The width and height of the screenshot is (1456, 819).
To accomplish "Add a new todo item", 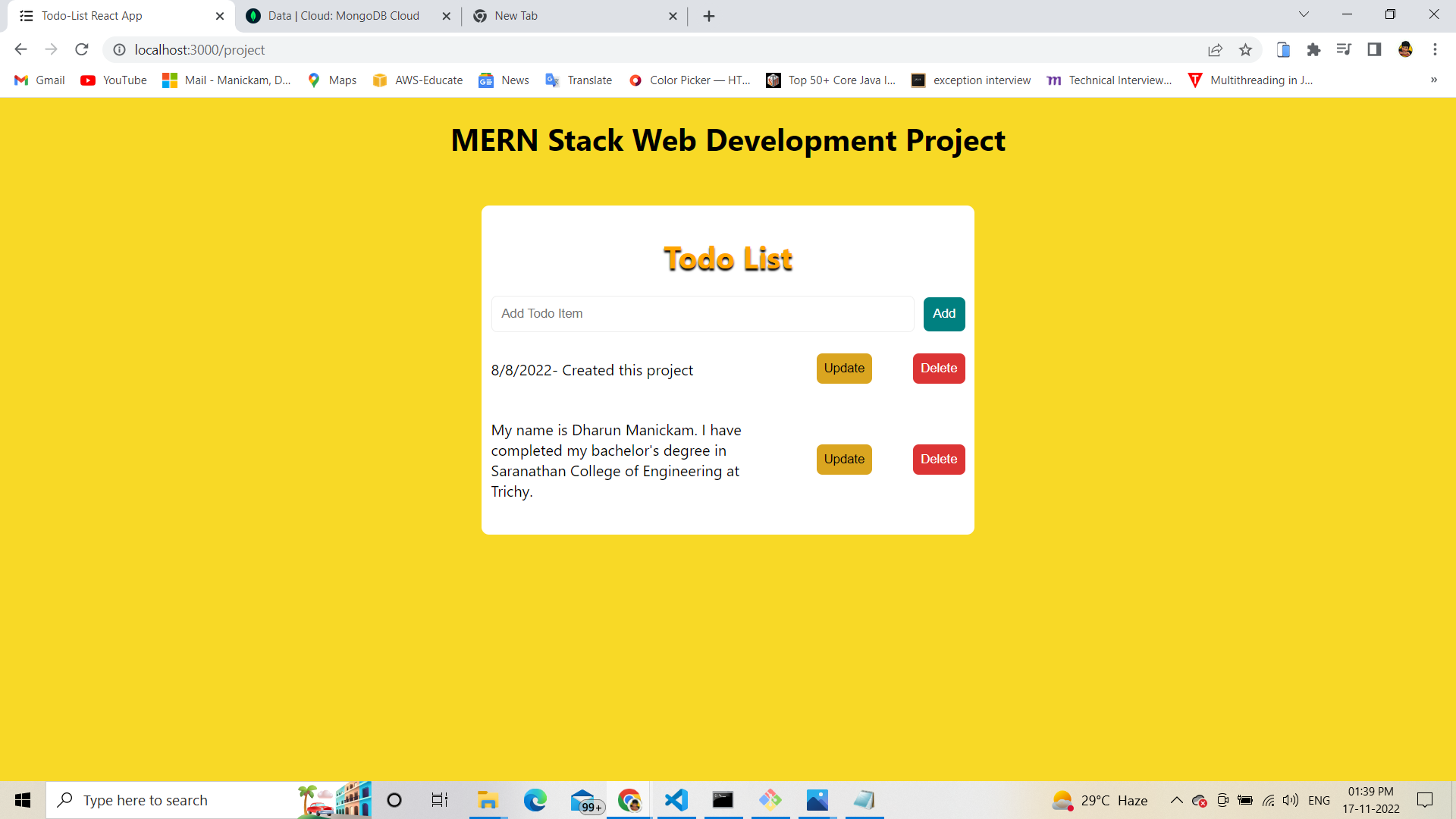I will point(943,313).
